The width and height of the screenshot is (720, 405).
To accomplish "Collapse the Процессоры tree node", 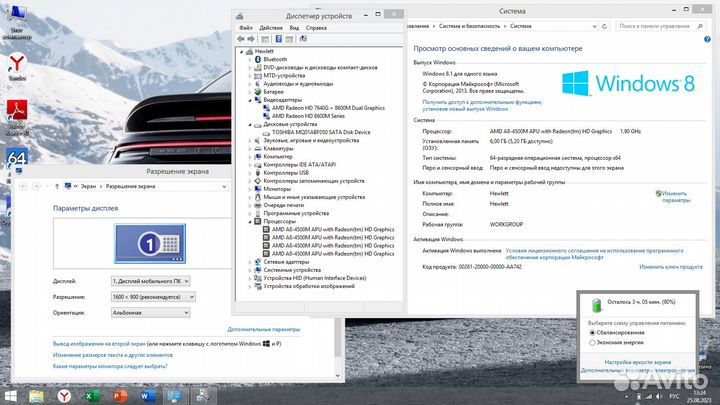I will (x=250, y=221).
